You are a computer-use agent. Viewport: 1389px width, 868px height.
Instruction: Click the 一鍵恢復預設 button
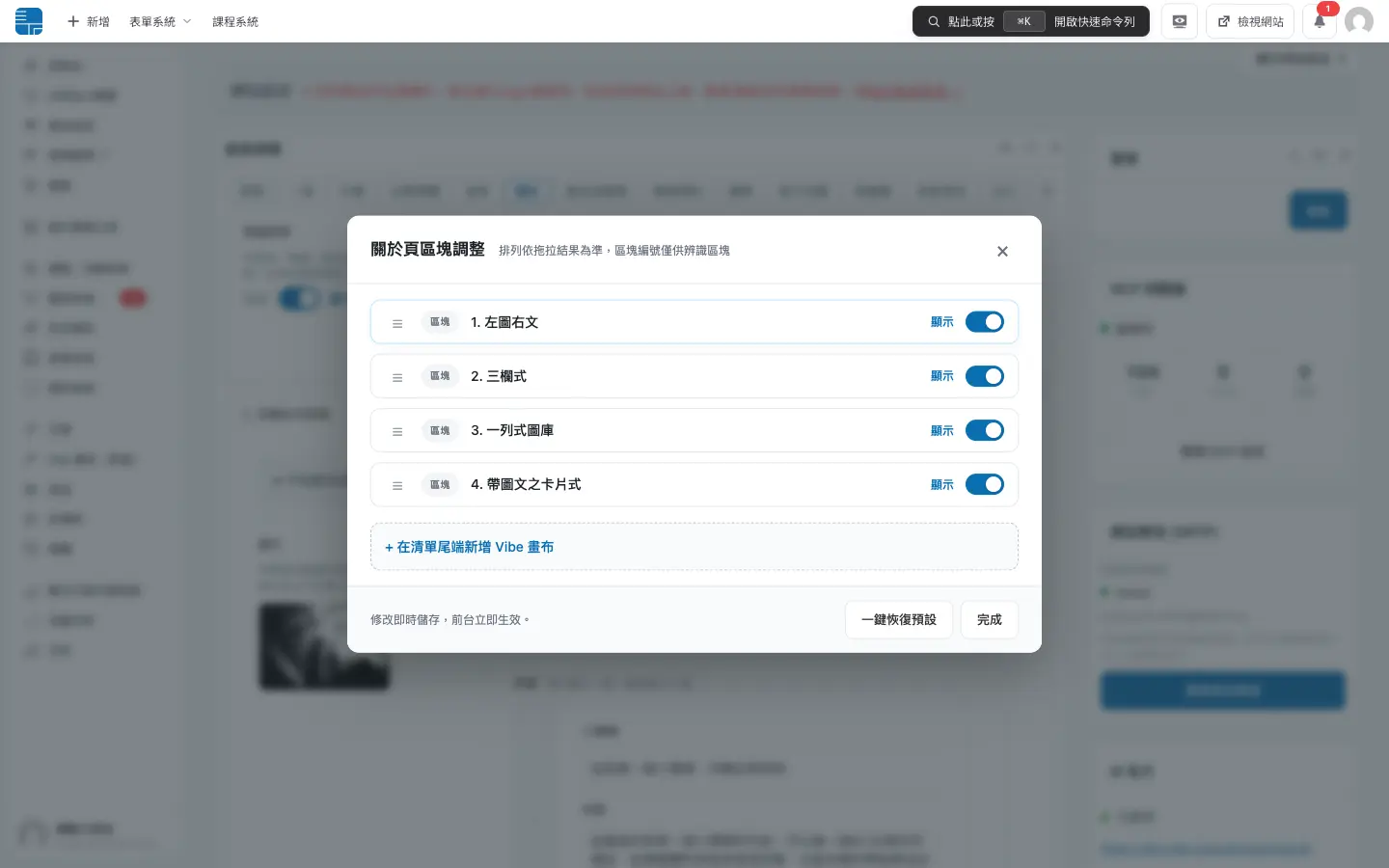coord(899,619)
